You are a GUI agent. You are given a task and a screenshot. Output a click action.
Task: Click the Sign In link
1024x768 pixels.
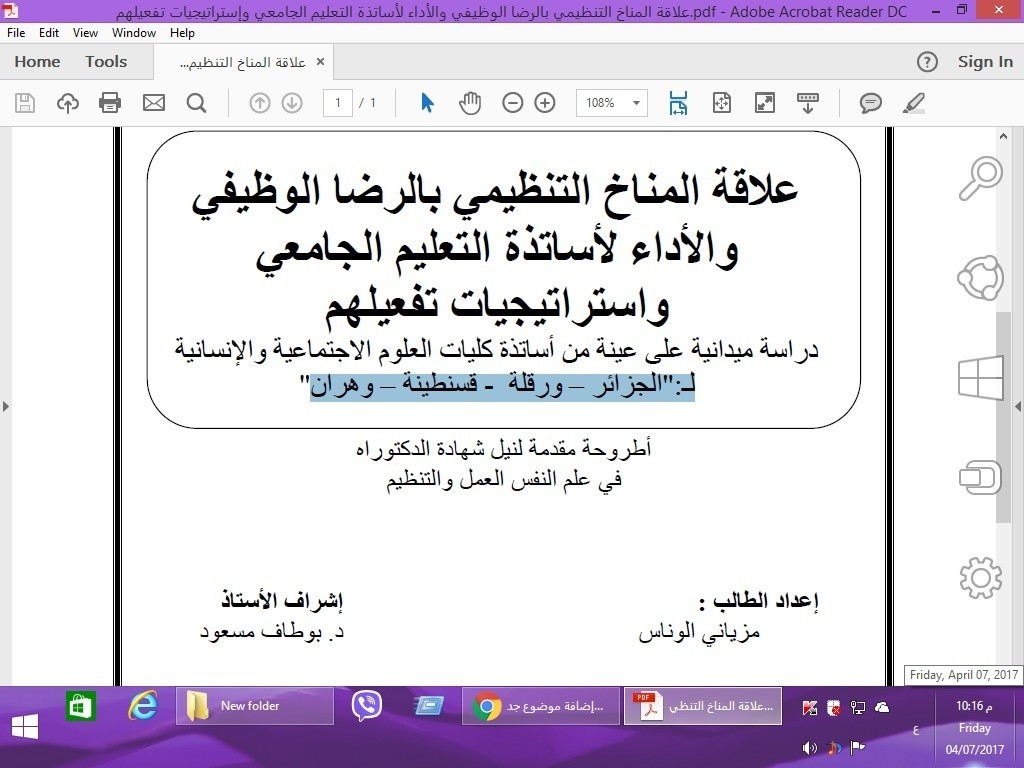click(x=985, y=61)
